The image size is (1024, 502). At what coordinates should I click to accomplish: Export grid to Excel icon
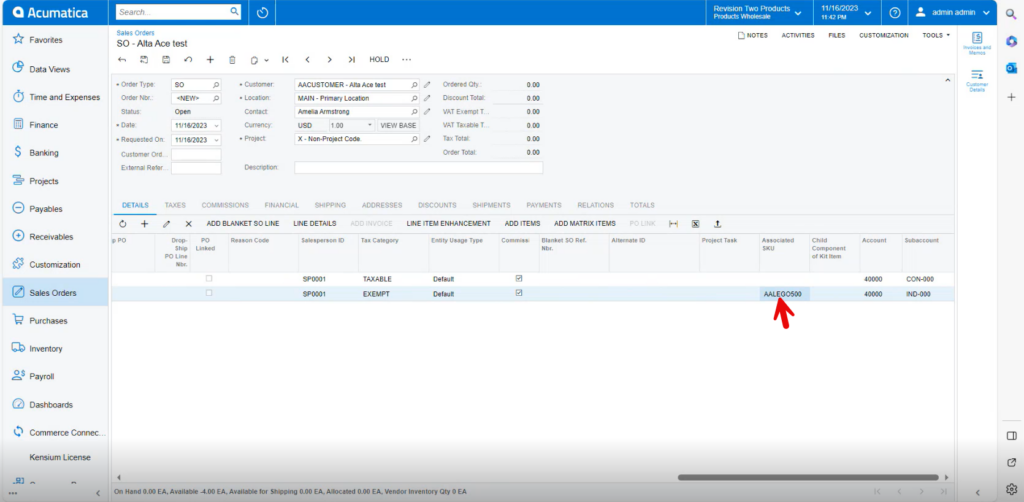pyautogui.click(x=696, y=223)
